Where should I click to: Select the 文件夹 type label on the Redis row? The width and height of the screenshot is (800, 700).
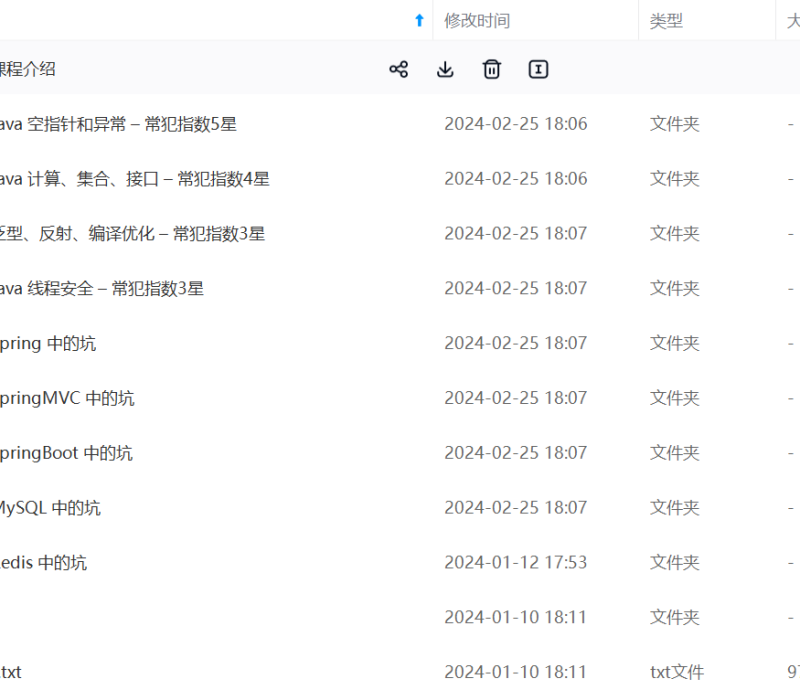tap(673, 562)
